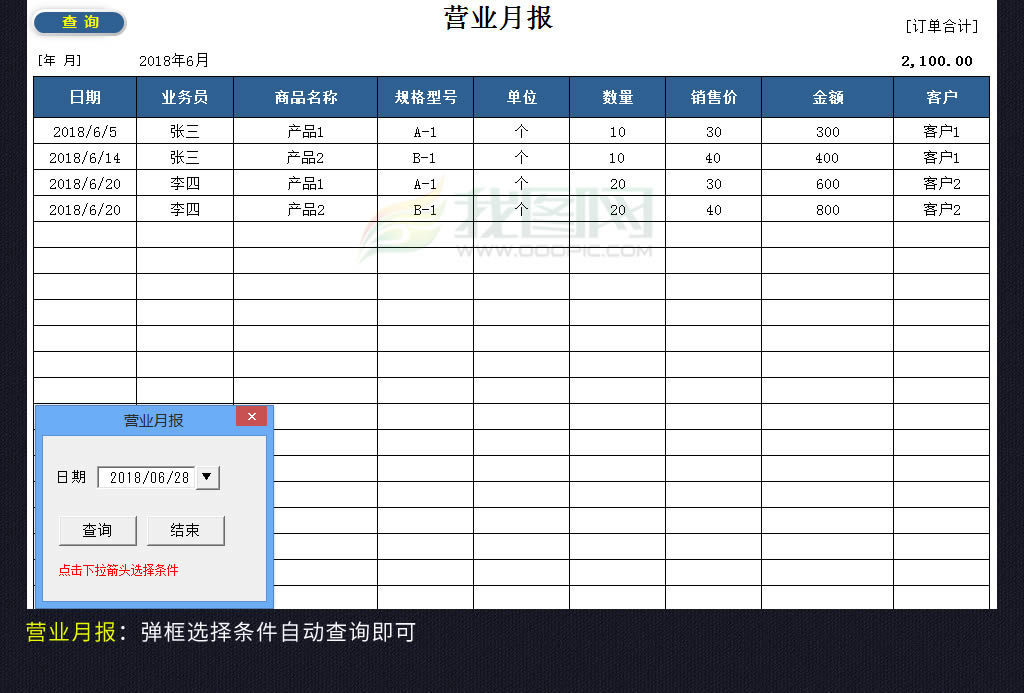
Task: Click the 2018/06/28 date field
Action: pyautogui.click(x=148, y=477)
